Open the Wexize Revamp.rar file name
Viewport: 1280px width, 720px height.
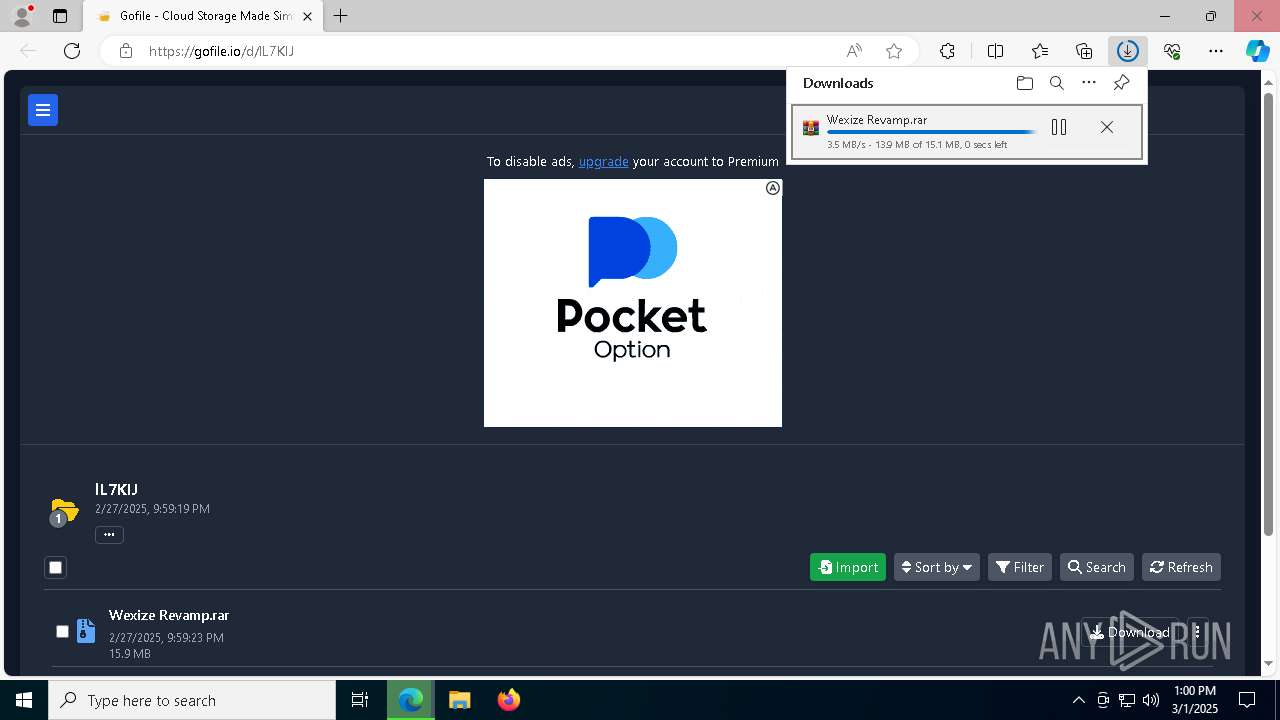coord(169,615)
